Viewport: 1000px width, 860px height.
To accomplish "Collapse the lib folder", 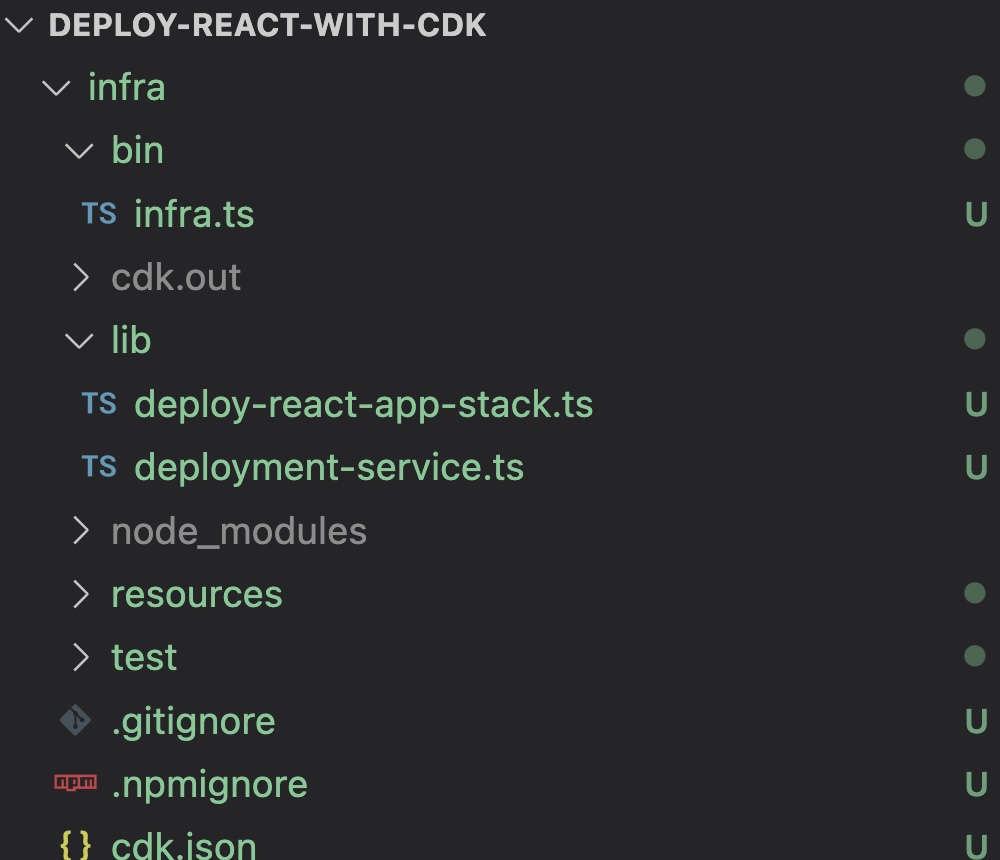I will click(x=76, y=340).
